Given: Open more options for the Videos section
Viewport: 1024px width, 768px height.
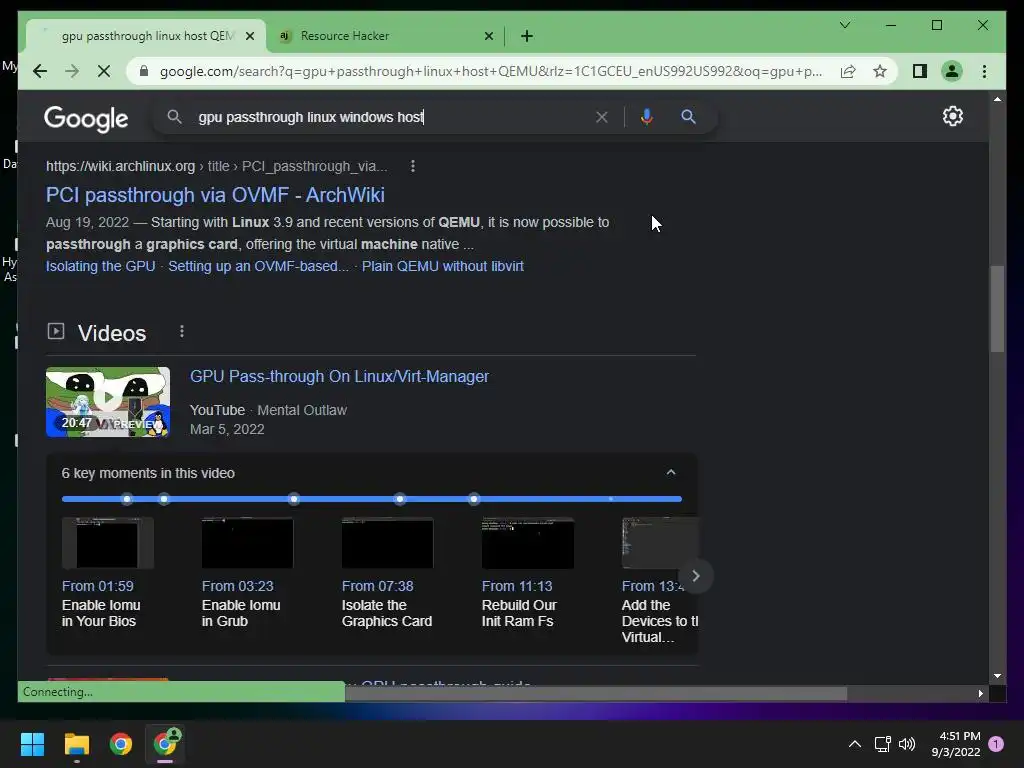Looking at the screenshot, I should [182, 332].
